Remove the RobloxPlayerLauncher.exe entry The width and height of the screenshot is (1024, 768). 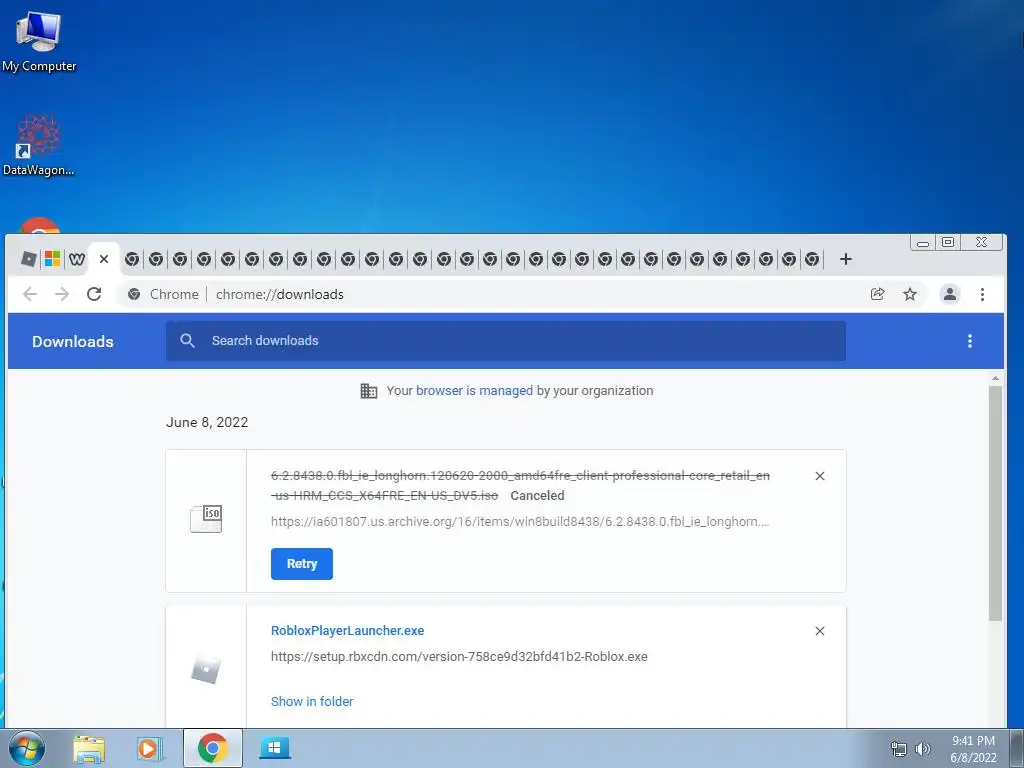coord(820,631)
